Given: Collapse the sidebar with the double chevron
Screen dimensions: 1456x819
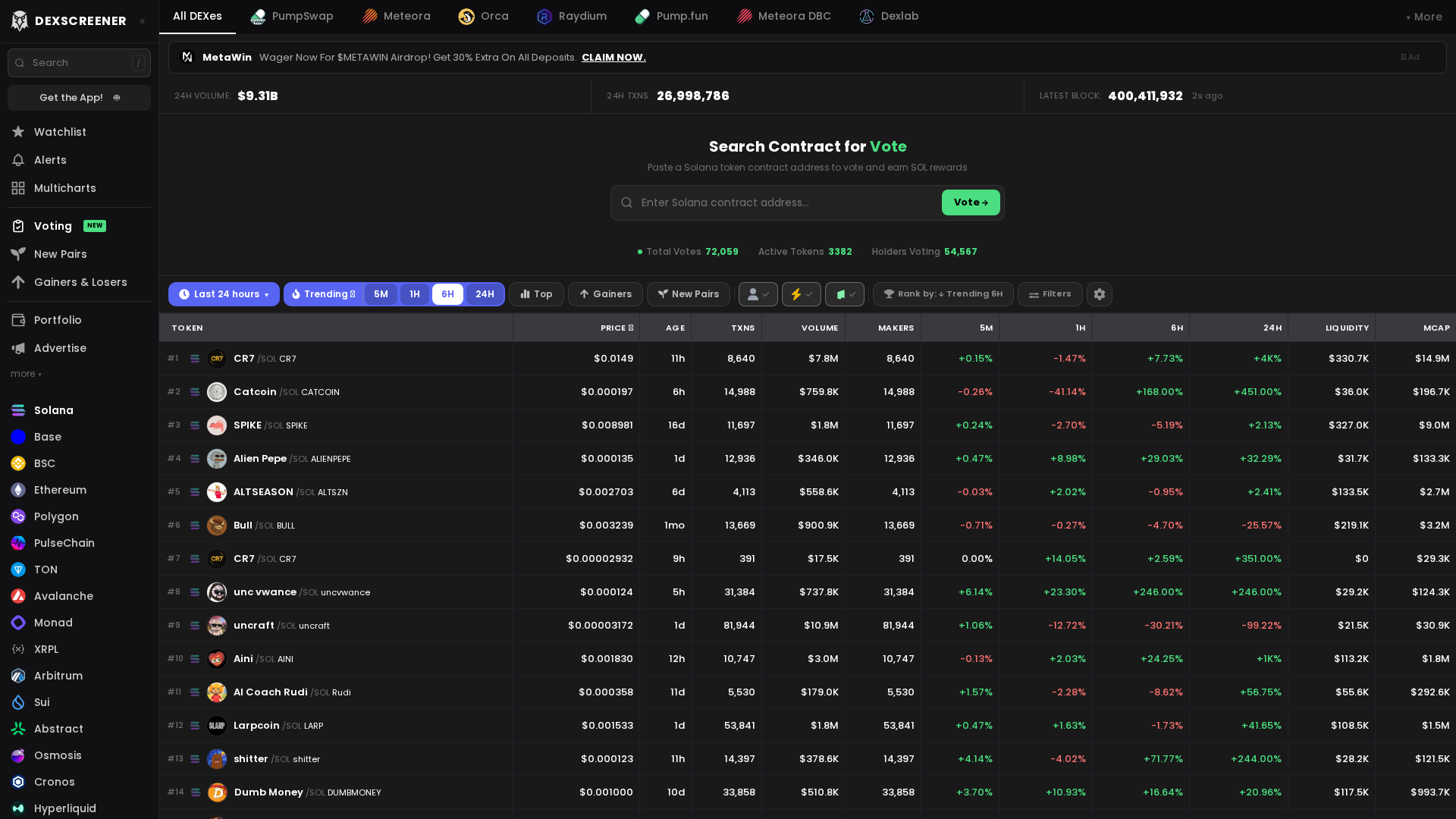Looking at the screenshot, I should [143, 21].
